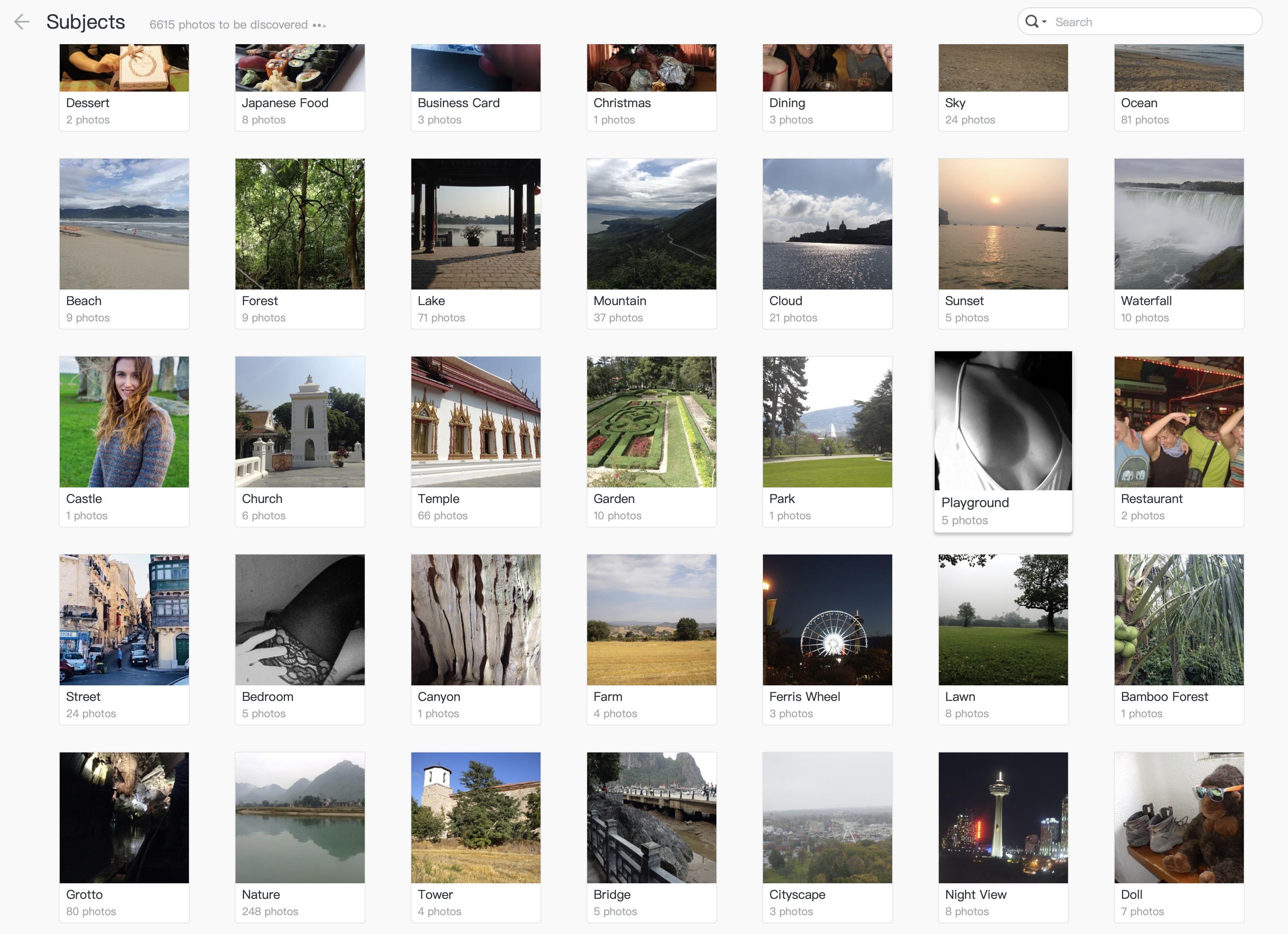Open the three-dots discovery status indicator
This screenshot has height=934, width=1288.
pos(319,25)
